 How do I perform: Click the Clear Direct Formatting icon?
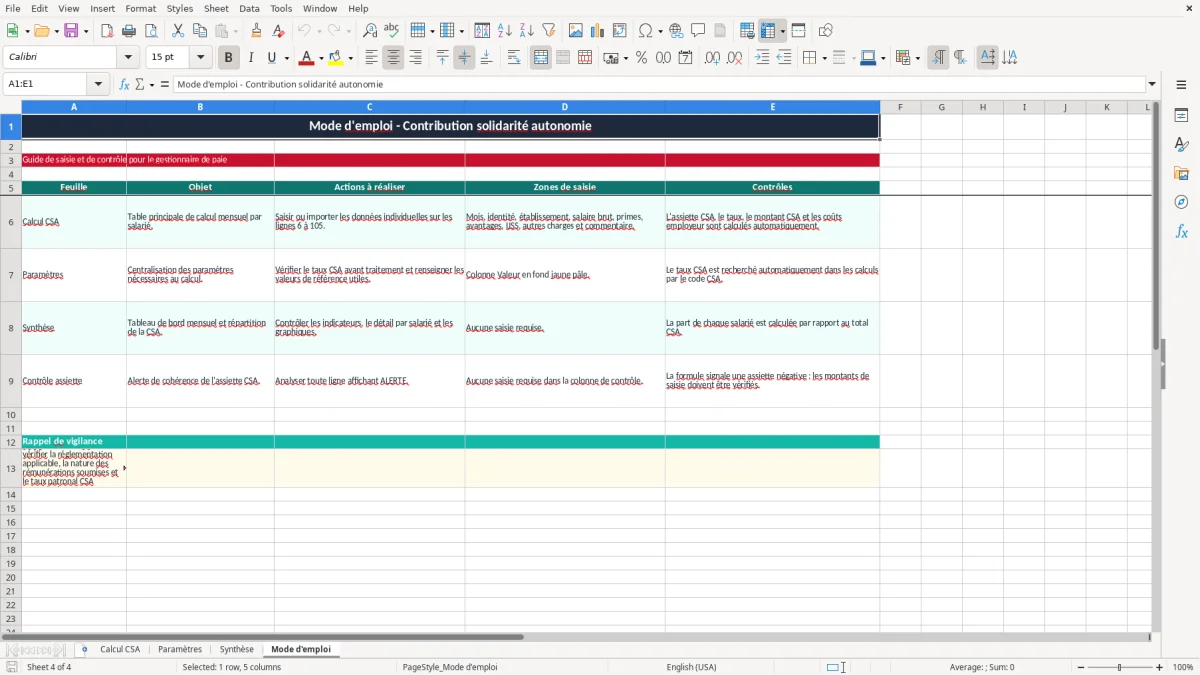coord(279,31)
